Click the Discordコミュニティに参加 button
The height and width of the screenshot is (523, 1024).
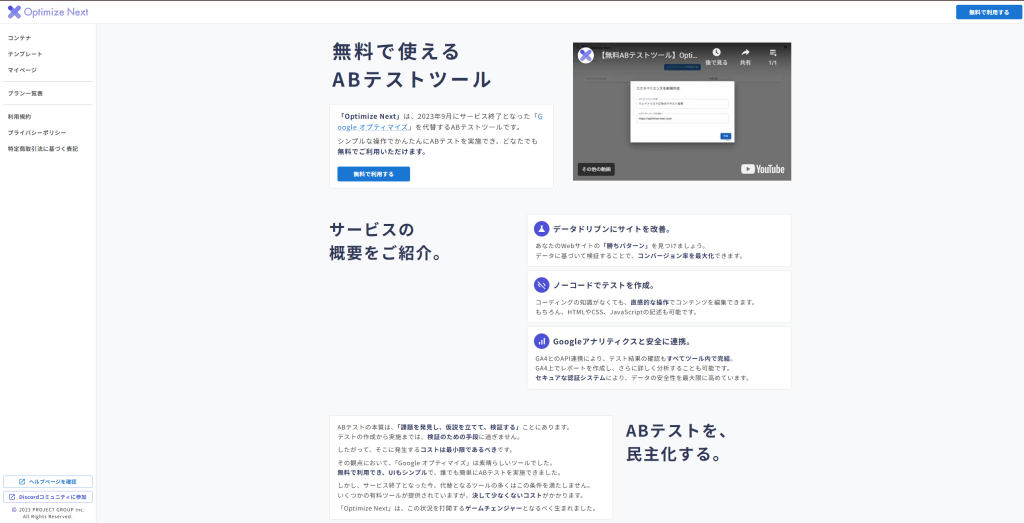pos(48,497)
